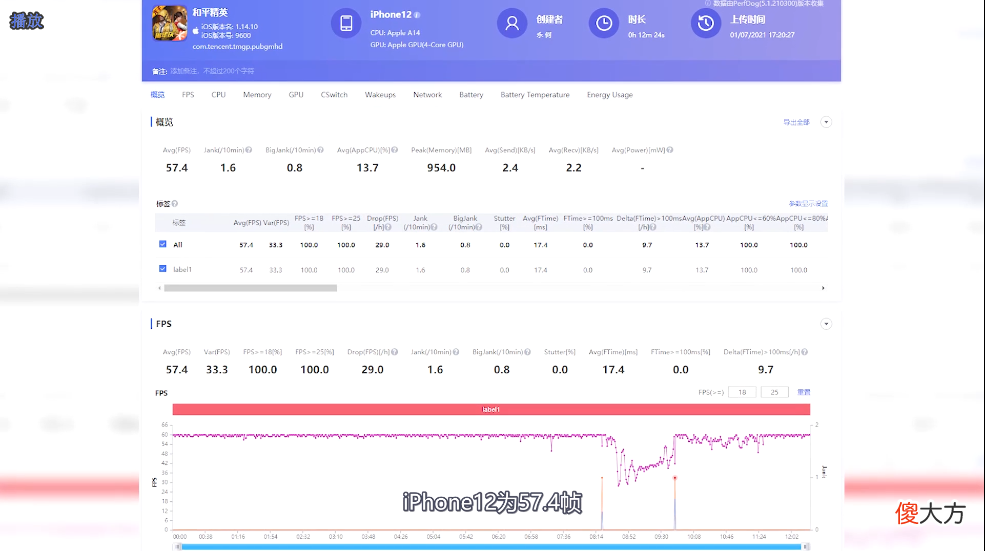This screenshot has width=985, height=551.
Task: Click help icon beside Drop(FPS)[/h] in FPS section
Action: tap(395, 352)
